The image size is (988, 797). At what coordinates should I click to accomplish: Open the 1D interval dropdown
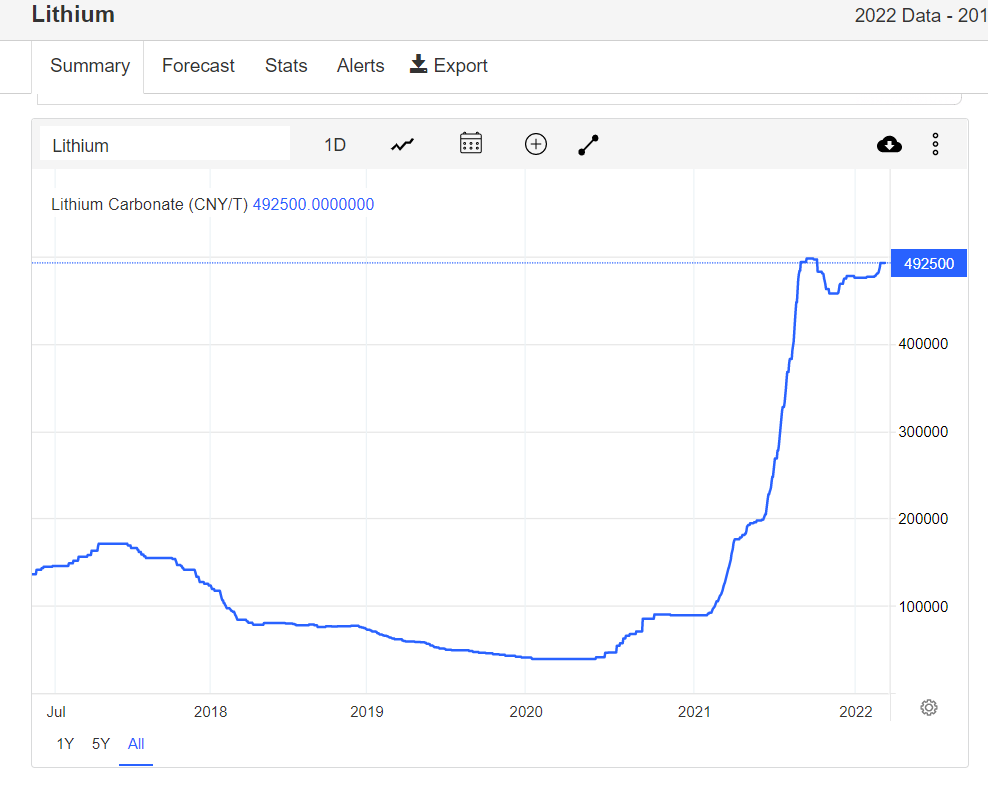(335, 145)
